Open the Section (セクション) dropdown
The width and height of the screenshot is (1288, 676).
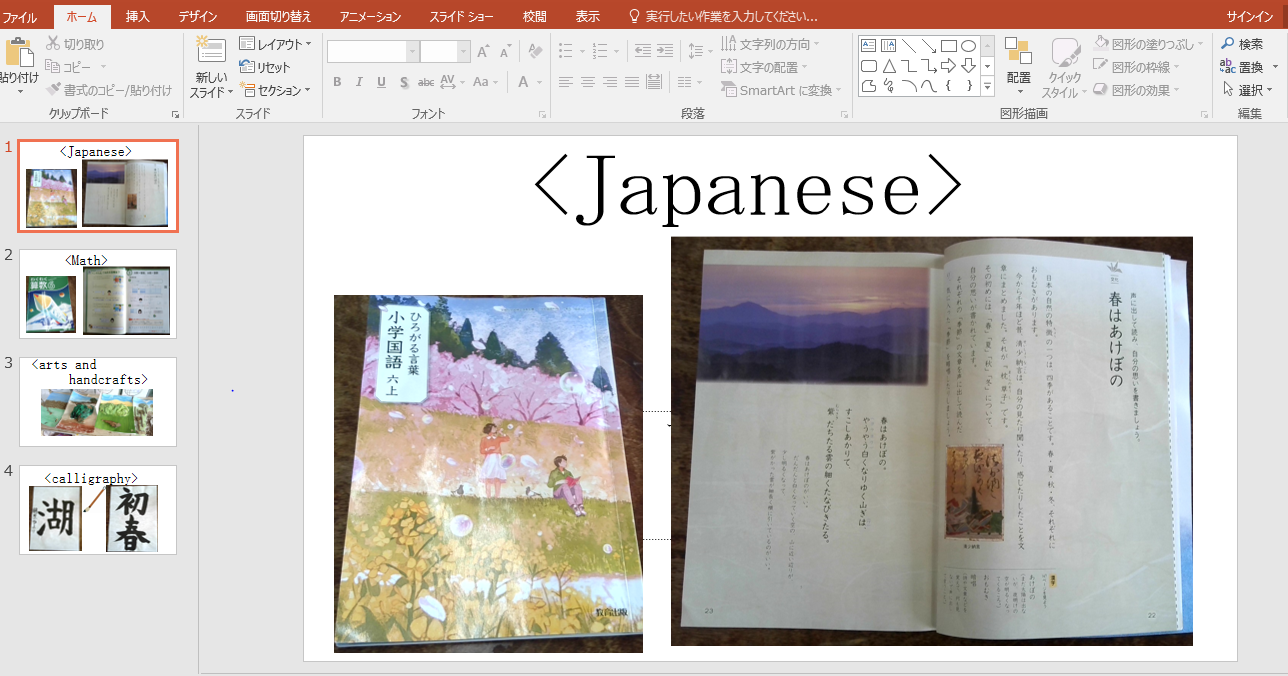[x=276, y=90]
